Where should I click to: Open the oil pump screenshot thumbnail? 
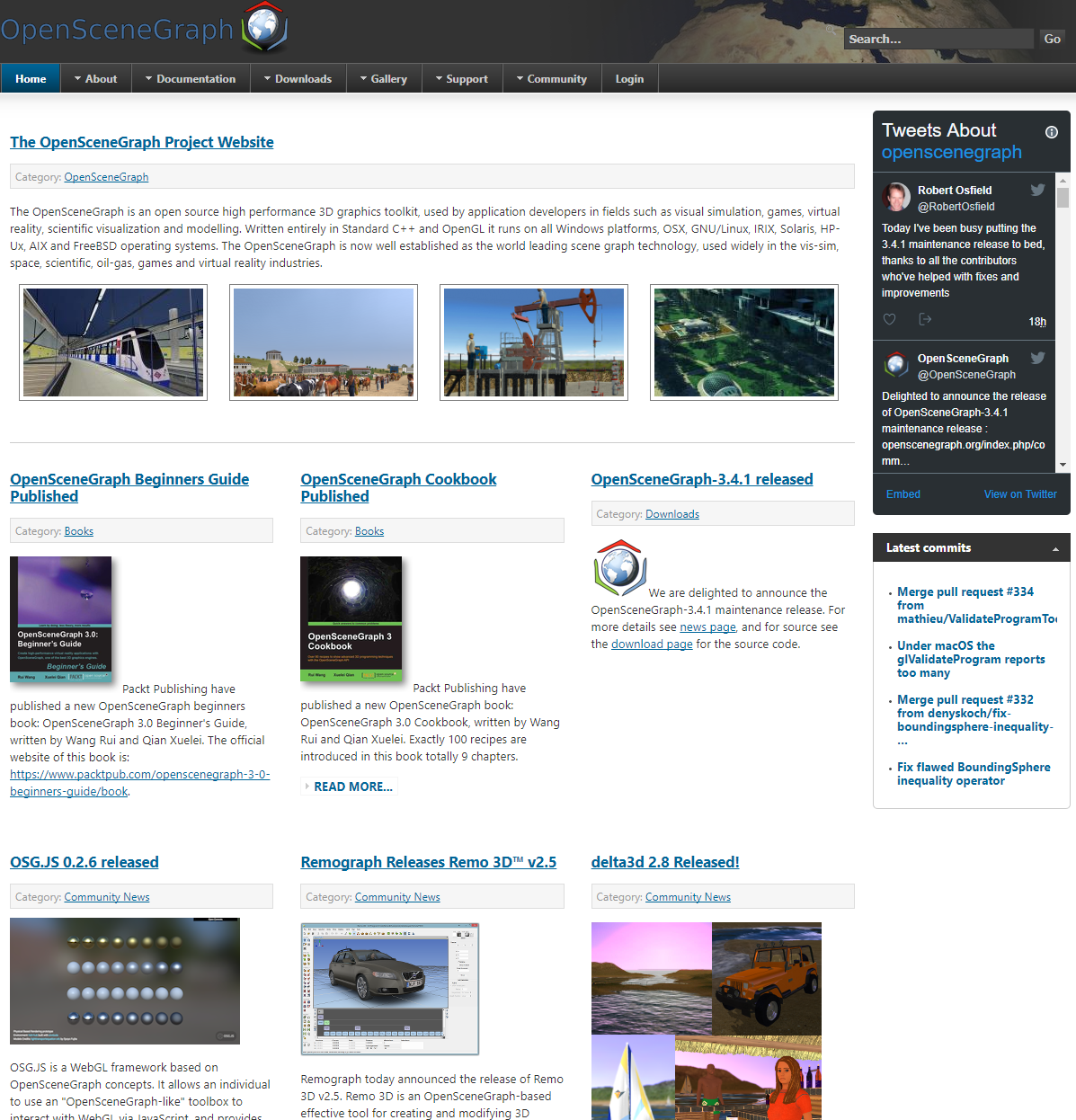[534, 342]
